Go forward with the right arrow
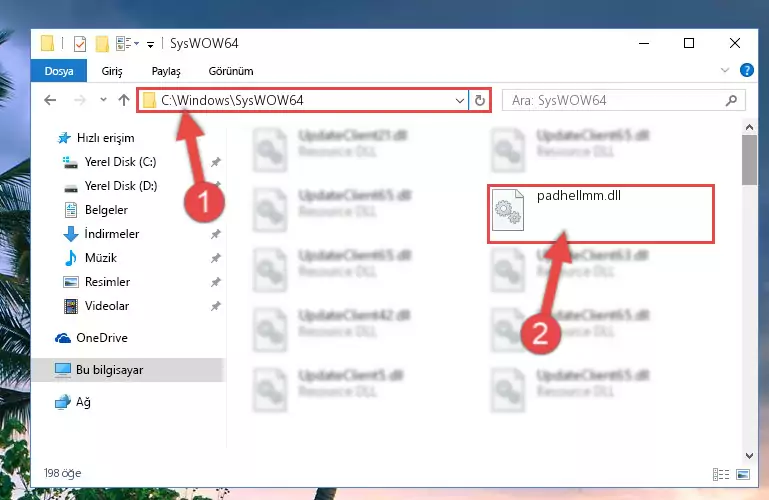769x500 pixels. tap(79, 100)
